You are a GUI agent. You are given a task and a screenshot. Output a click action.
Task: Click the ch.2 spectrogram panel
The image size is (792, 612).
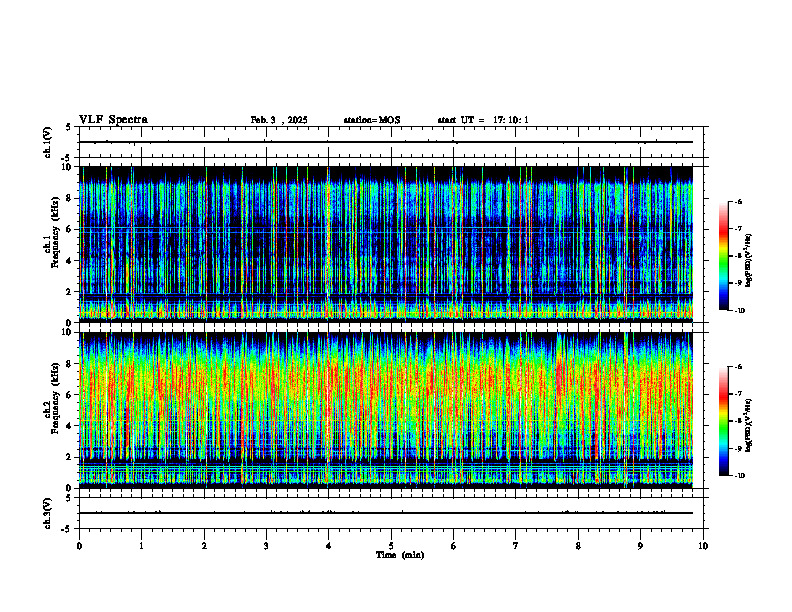tap(386, 410)
